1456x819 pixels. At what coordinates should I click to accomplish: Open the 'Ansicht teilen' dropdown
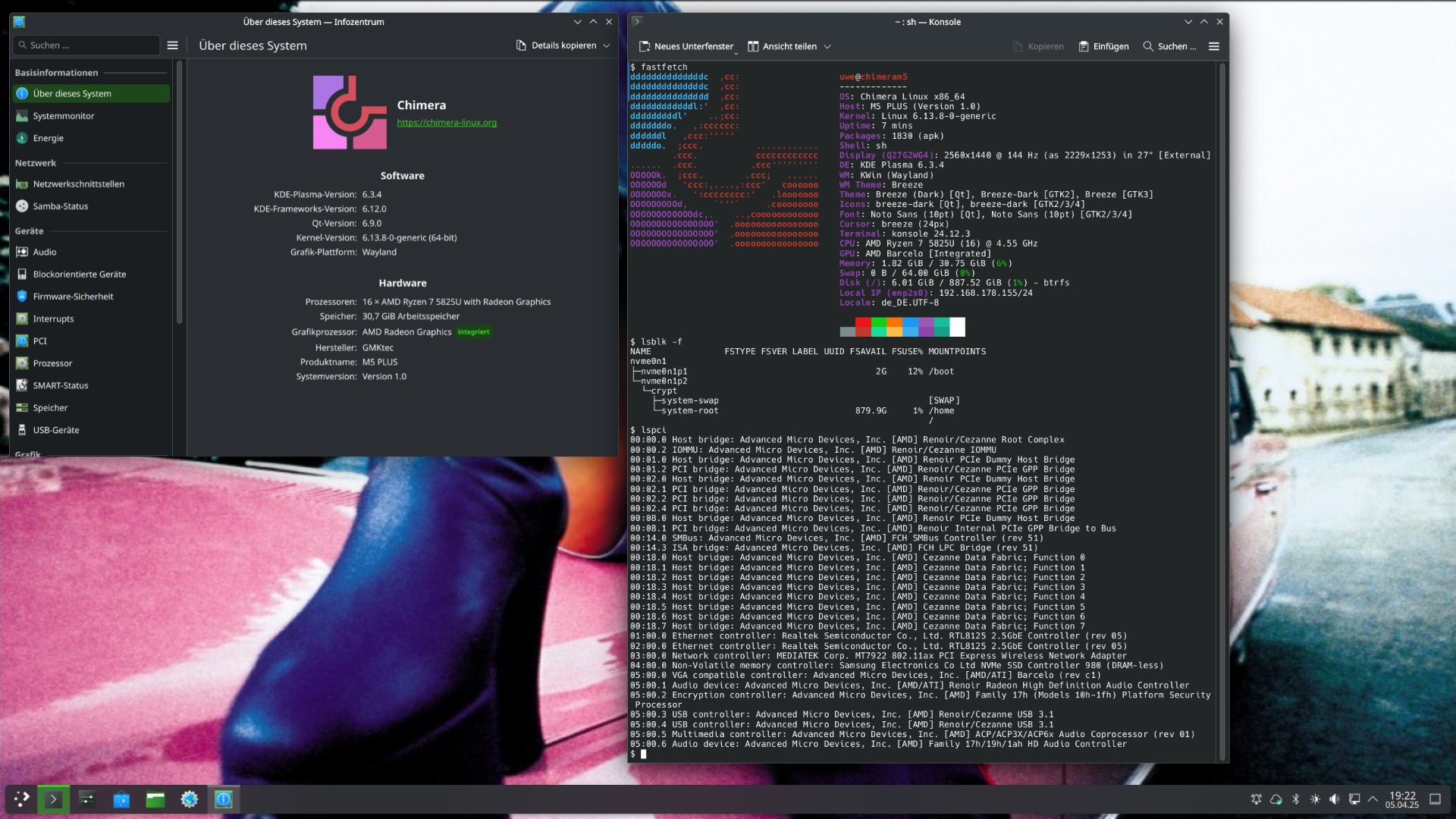pyautogui.click(x=789, y=46)
